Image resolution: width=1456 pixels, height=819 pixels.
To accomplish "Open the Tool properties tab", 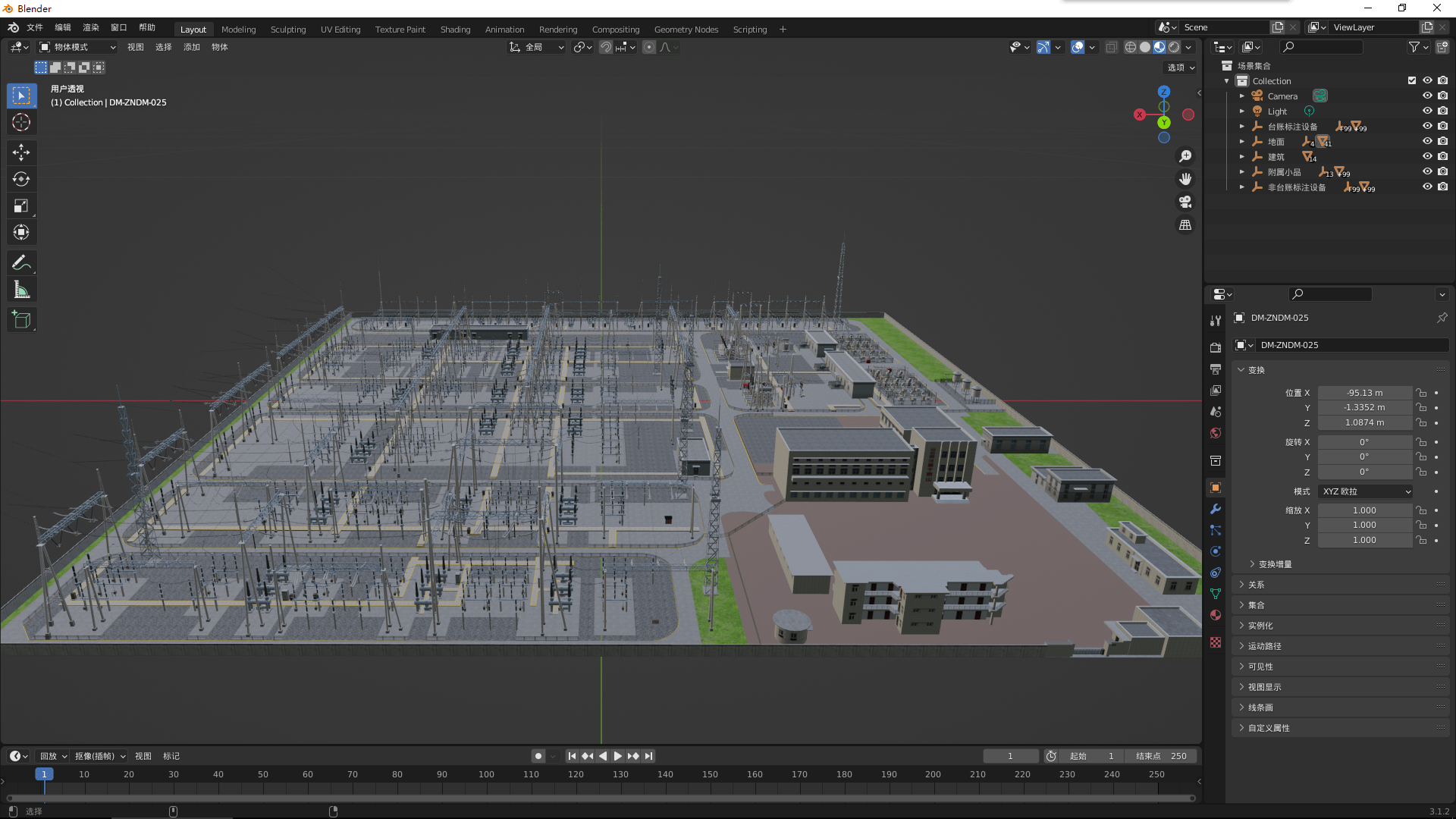I will pos(1216,321).
